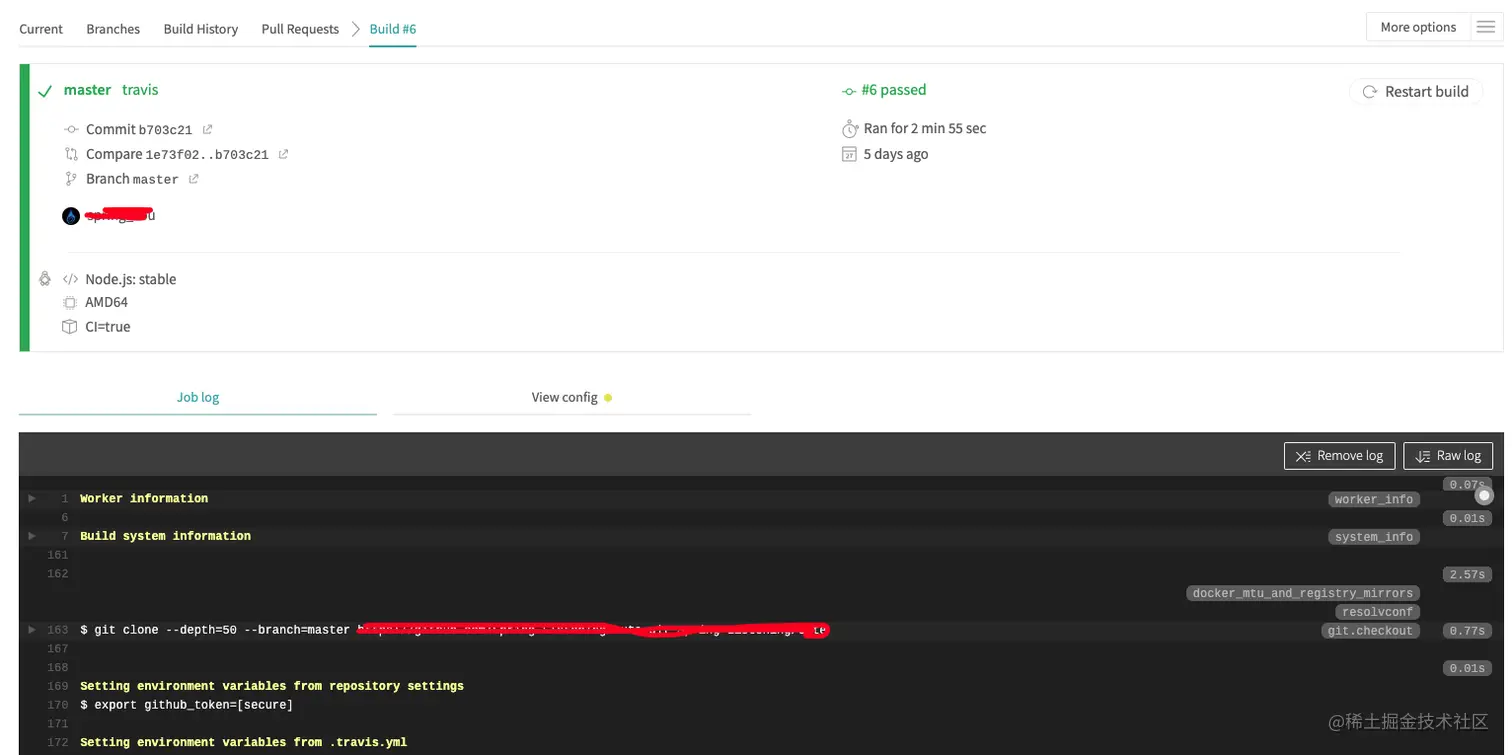Click log line number 169
Image resolution: width=1512 pixels, height=755 pixels.
coord(58,686)
